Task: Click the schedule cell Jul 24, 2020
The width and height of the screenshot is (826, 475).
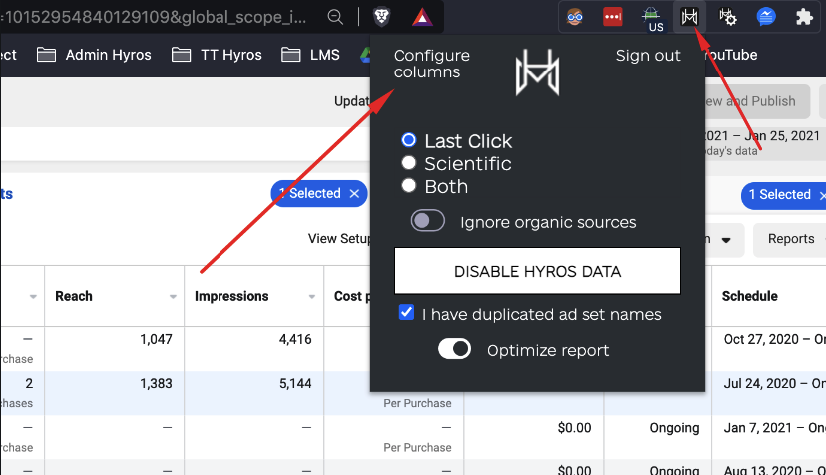Action: (774, 383)
